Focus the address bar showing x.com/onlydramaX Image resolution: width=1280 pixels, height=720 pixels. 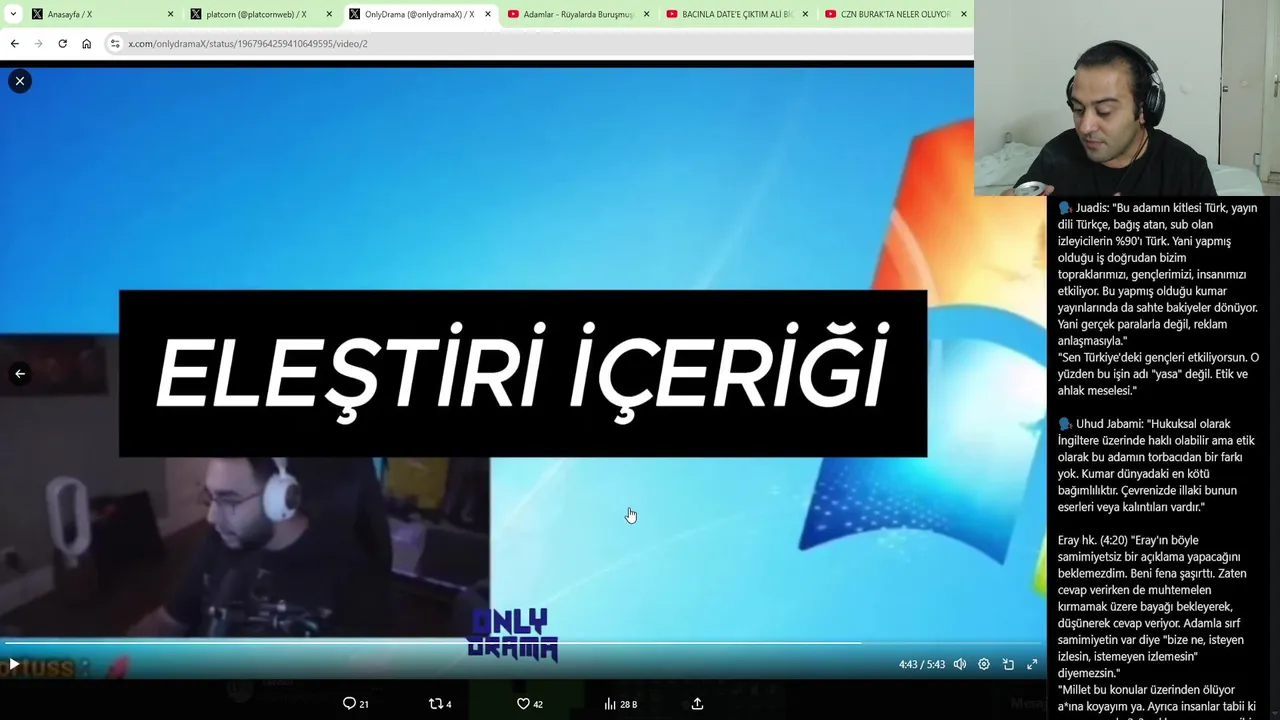click(540, 44)
